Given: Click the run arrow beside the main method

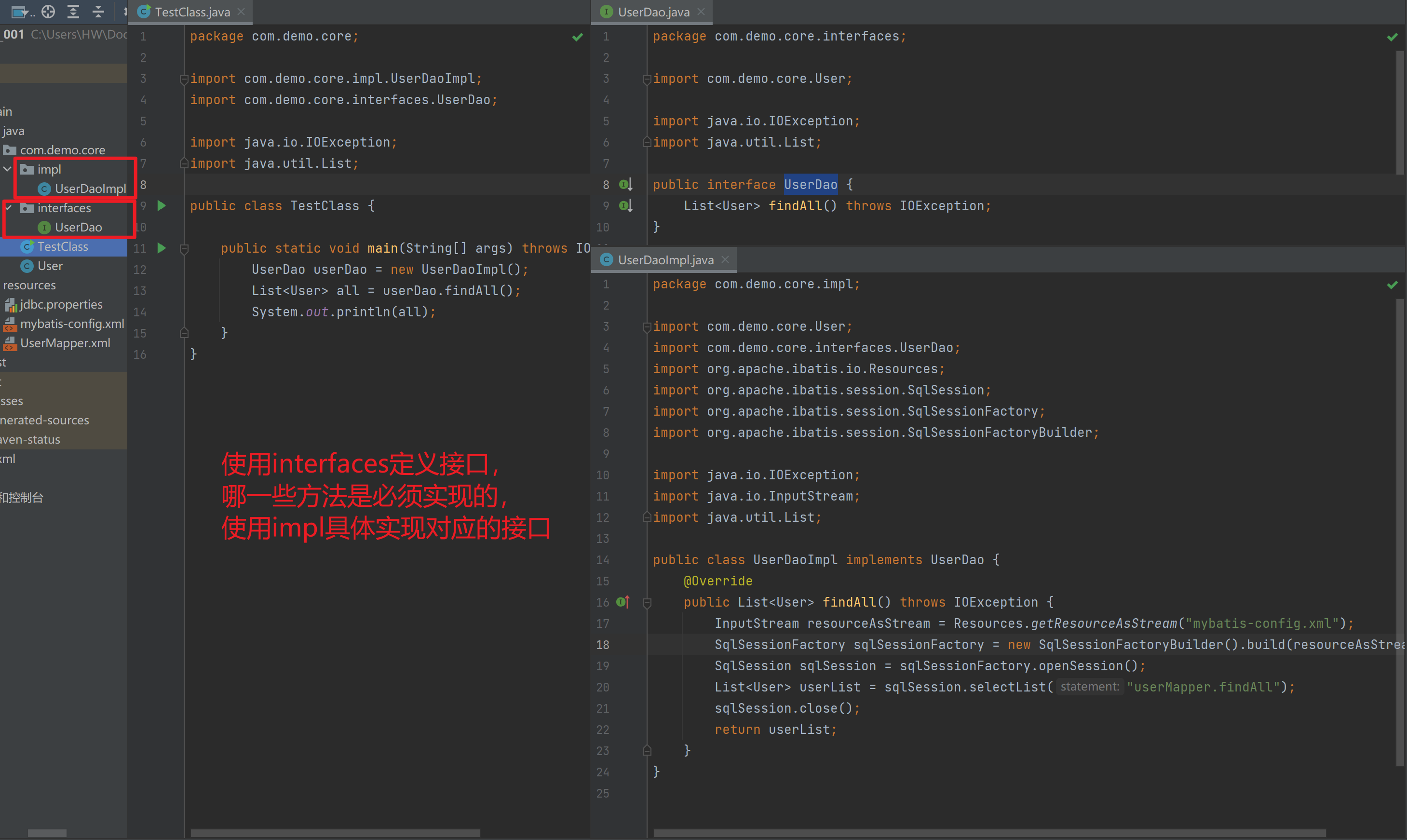Looking at the screenshot, I should (x=162, y=248).
